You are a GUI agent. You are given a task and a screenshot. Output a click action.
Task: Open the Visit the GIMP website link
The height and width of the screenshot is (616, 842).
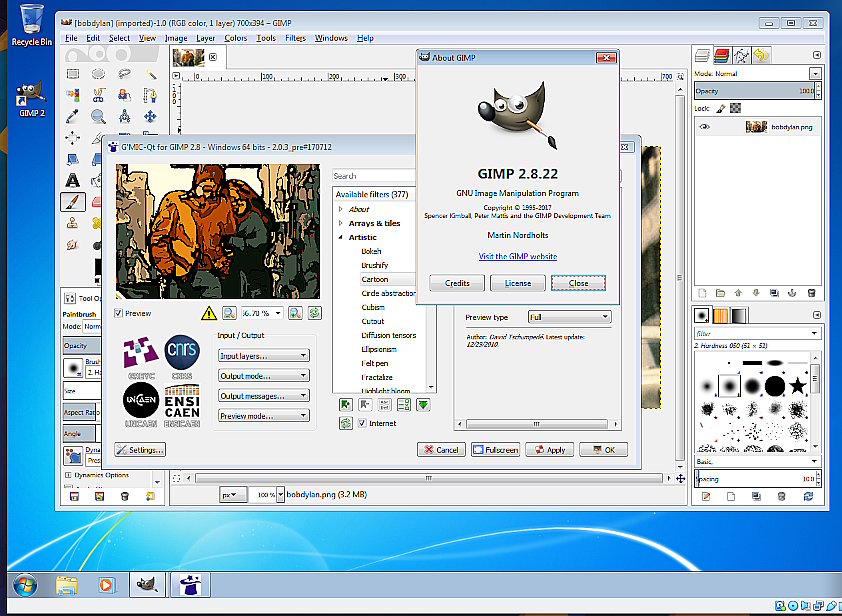[x=518, y=256]
